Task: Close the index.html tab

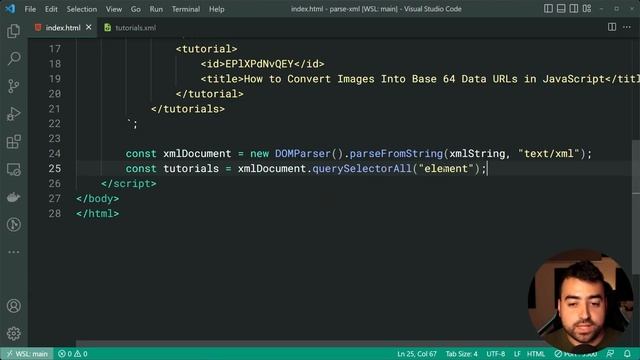Action: 89,27
